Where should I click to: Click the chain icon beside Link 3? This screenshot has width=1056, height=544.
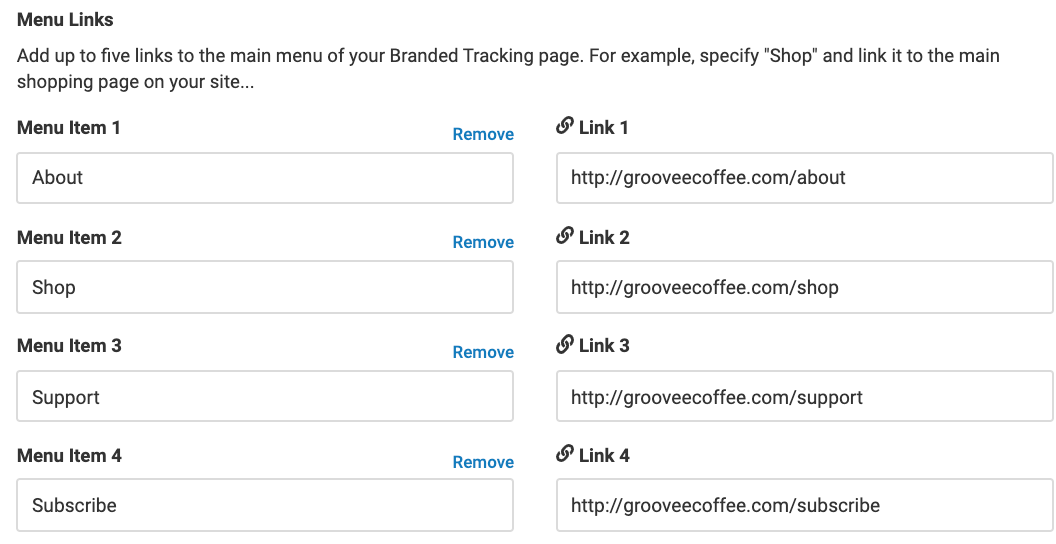coord(564,344)
